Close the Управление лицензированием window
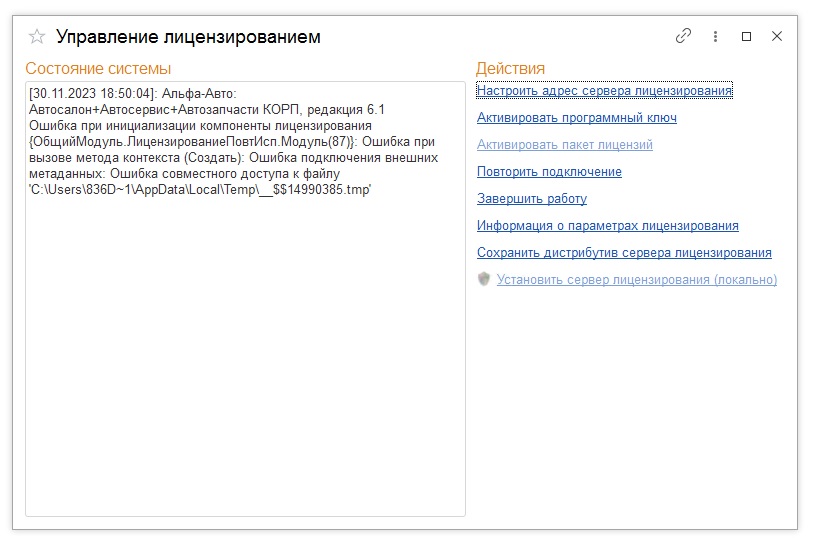839x549 pixels. (777, 36)
